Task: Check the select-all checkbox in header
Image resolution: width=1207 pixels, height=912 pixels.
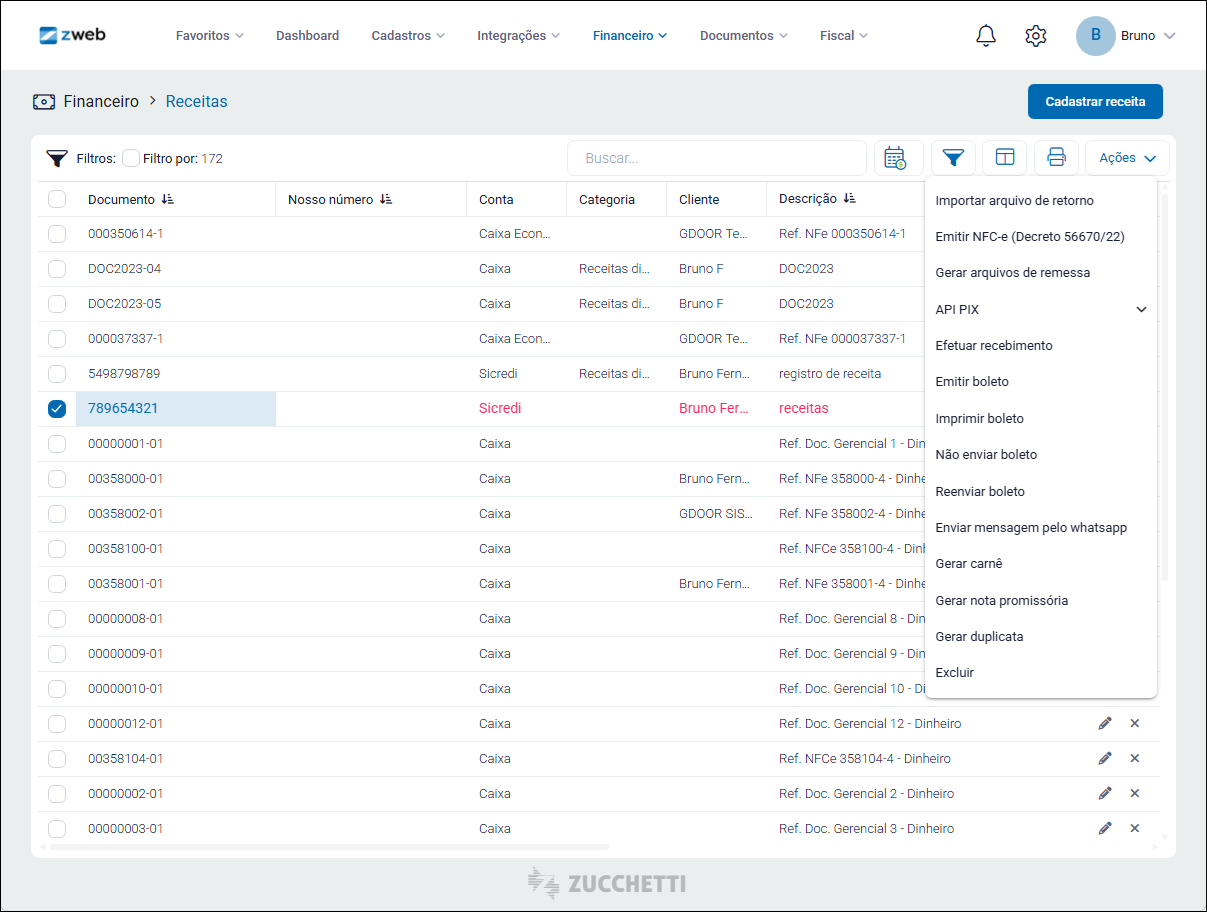Action: coord(57,199)
